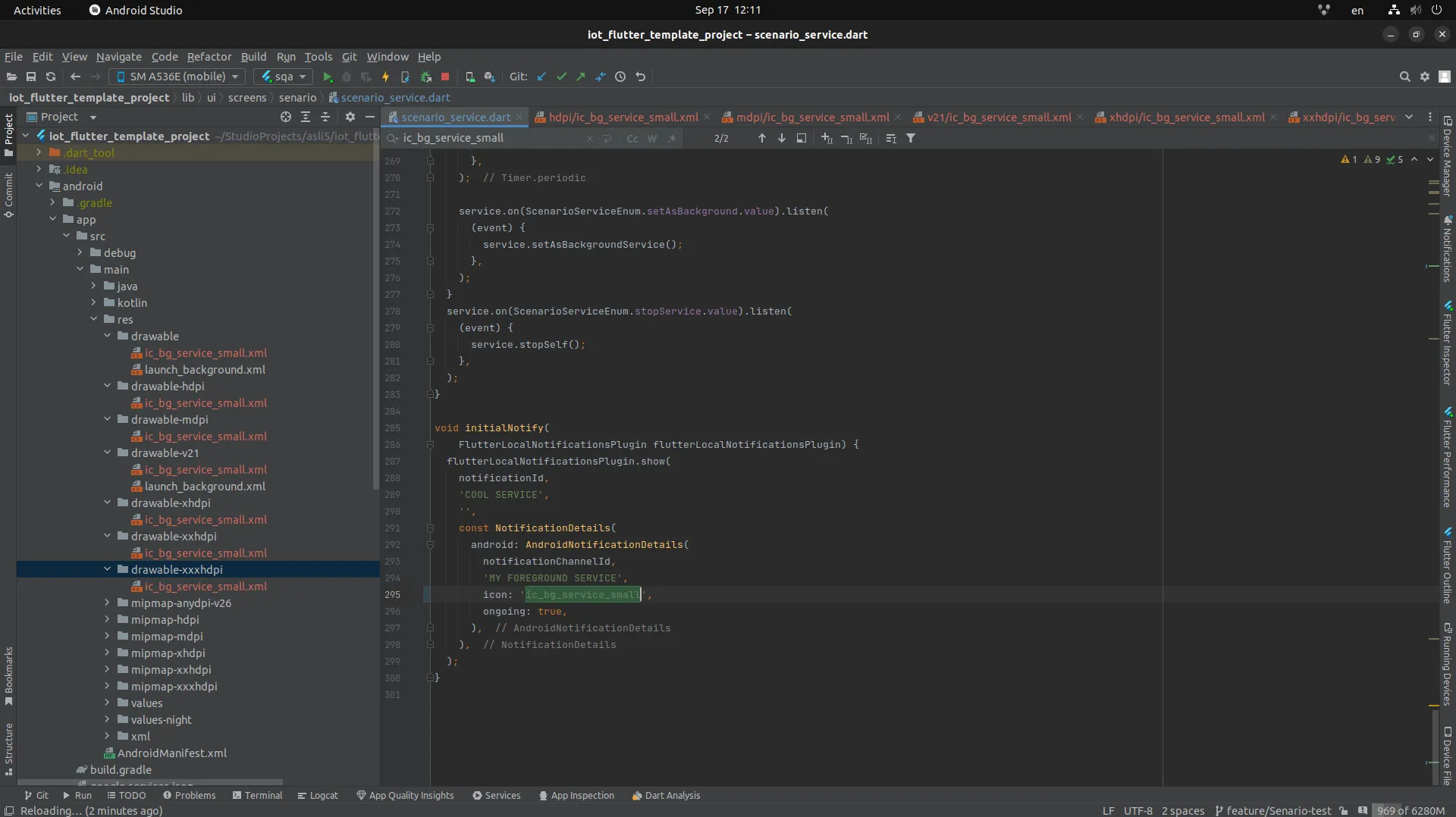1456x817 pixels.
Task: Click the Git update project arrow
Action: [x=541, y=77]
